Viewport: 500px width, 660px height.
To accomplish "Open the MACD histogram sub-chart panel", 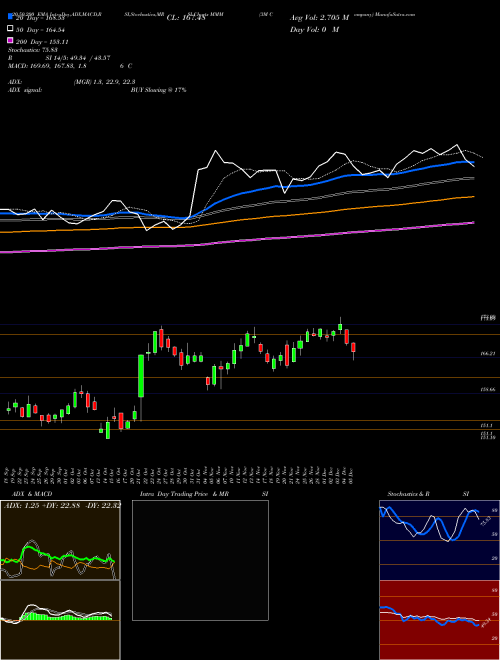I will (60, 620).
